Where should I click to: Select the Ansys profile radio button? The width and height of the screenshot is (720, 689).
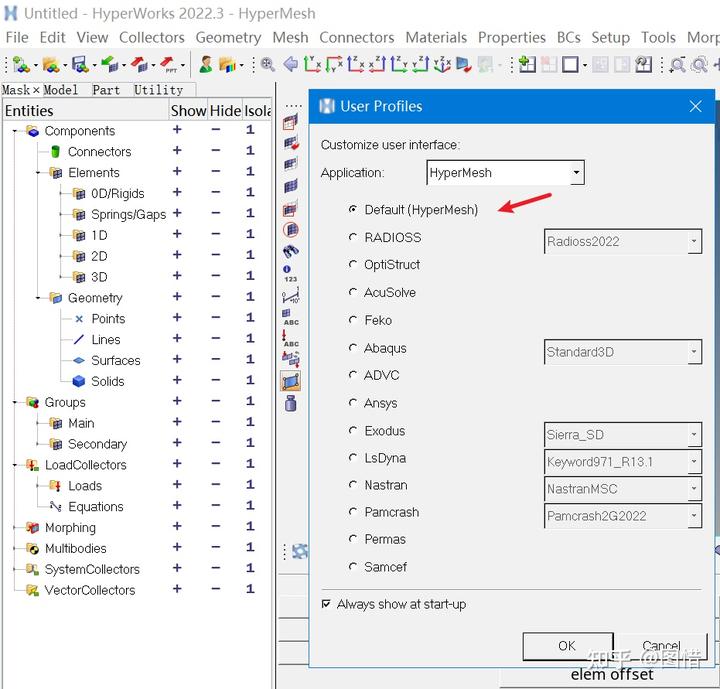click(353, 403)
